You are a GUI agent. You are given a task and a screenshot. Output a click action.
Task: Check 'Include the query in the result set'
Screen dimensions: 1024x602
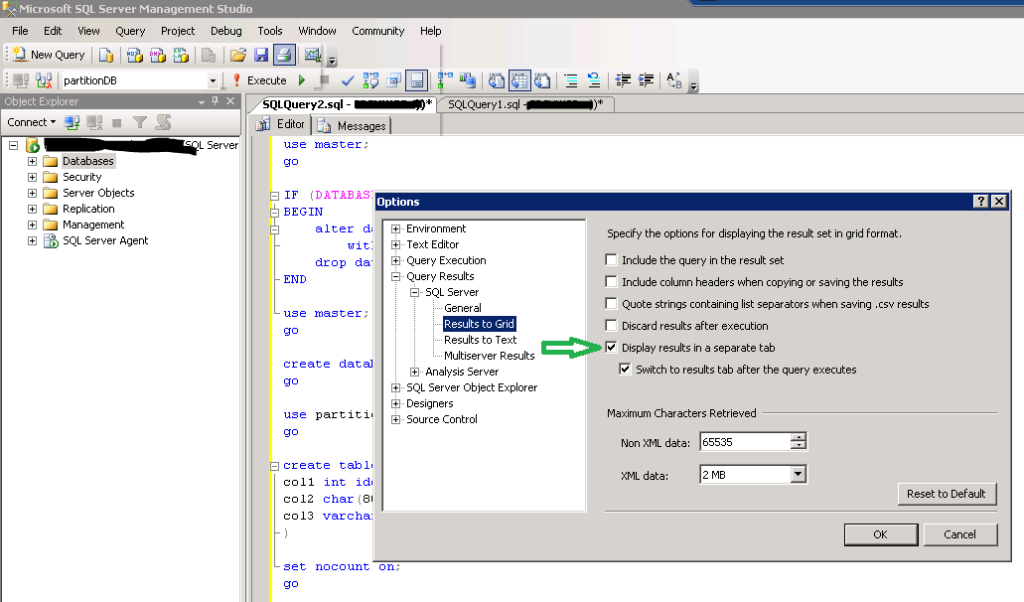[x=611, y=260]
